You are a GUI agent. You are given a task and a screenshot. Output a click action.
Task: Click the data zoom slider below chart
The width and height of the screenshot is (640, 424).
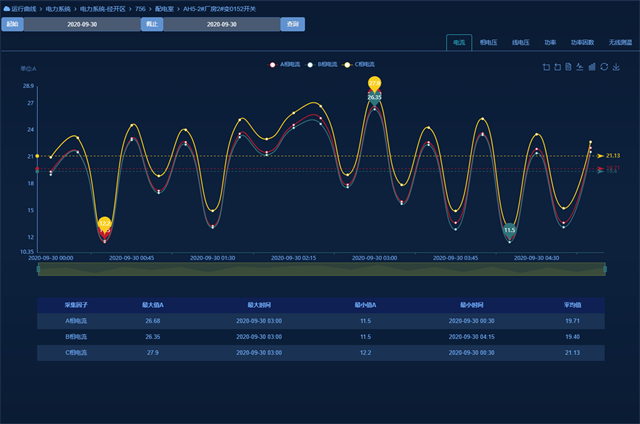point(321,269)
